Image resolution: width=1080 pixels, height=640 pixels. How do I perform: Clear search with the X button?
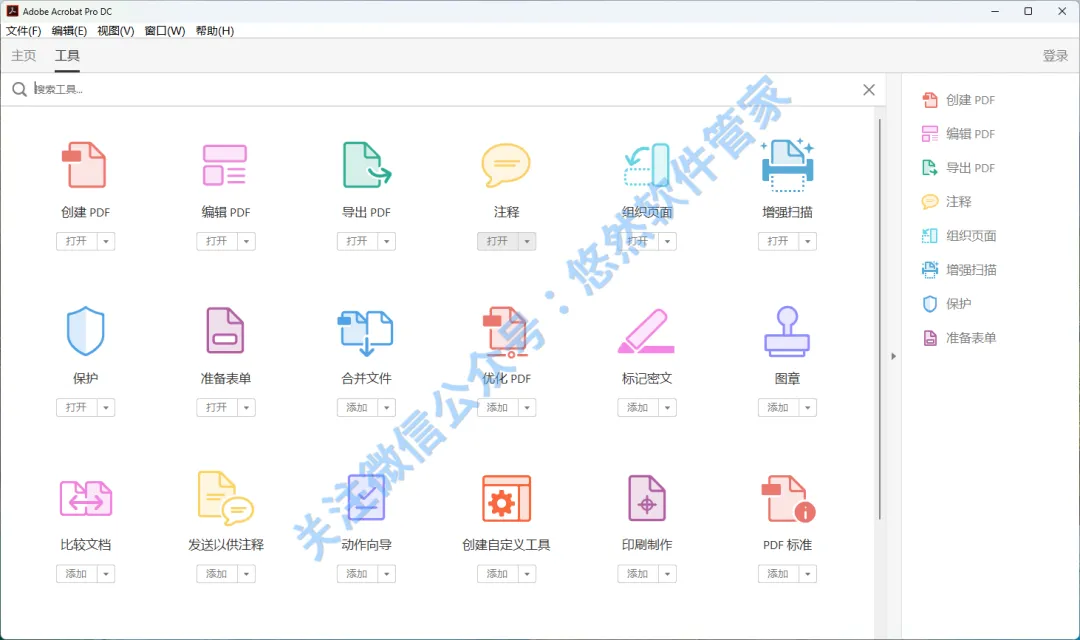coord(869,90)
